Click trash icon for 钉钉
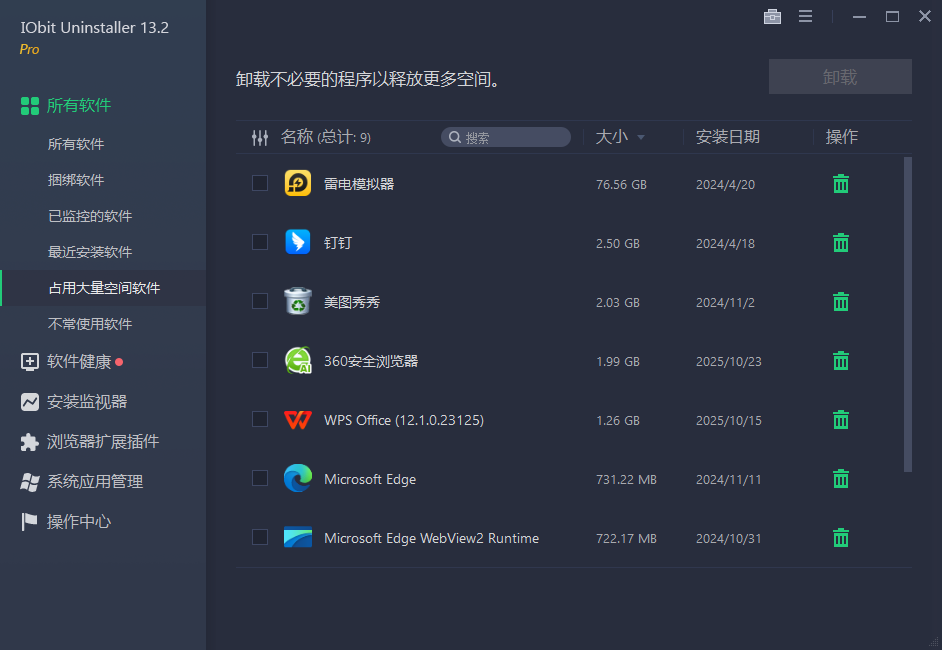This screenshot has height=650, width=942. point(840,243)
